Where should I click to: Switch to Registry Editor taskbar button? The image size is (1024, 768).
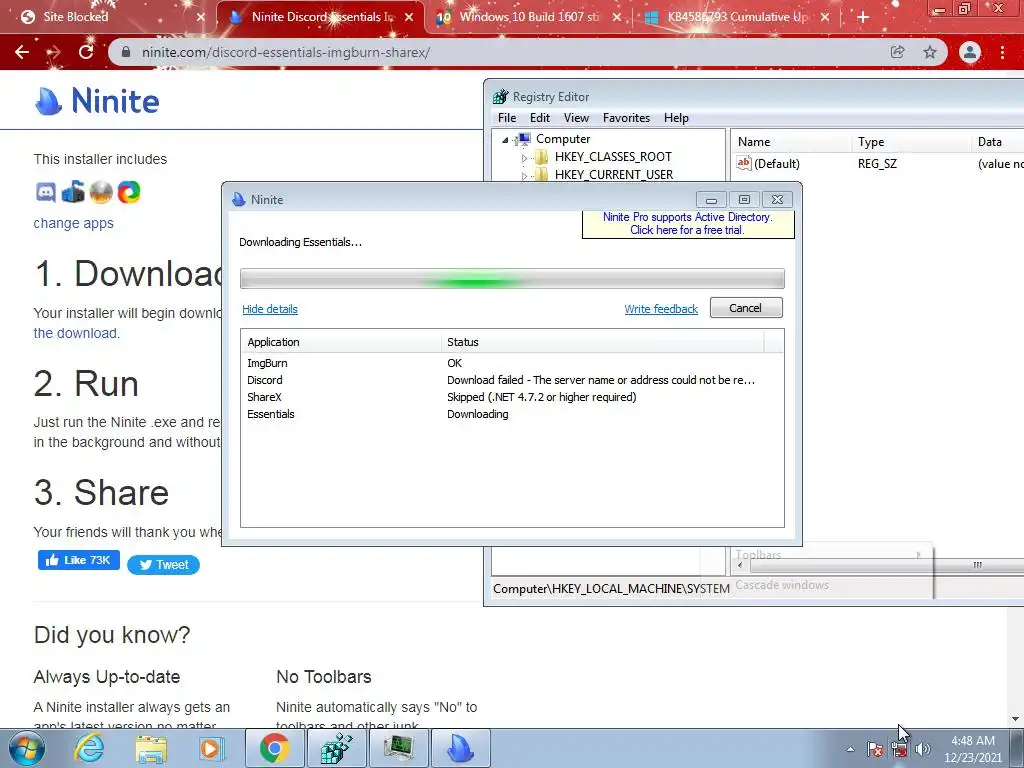(x=336, y=748)
